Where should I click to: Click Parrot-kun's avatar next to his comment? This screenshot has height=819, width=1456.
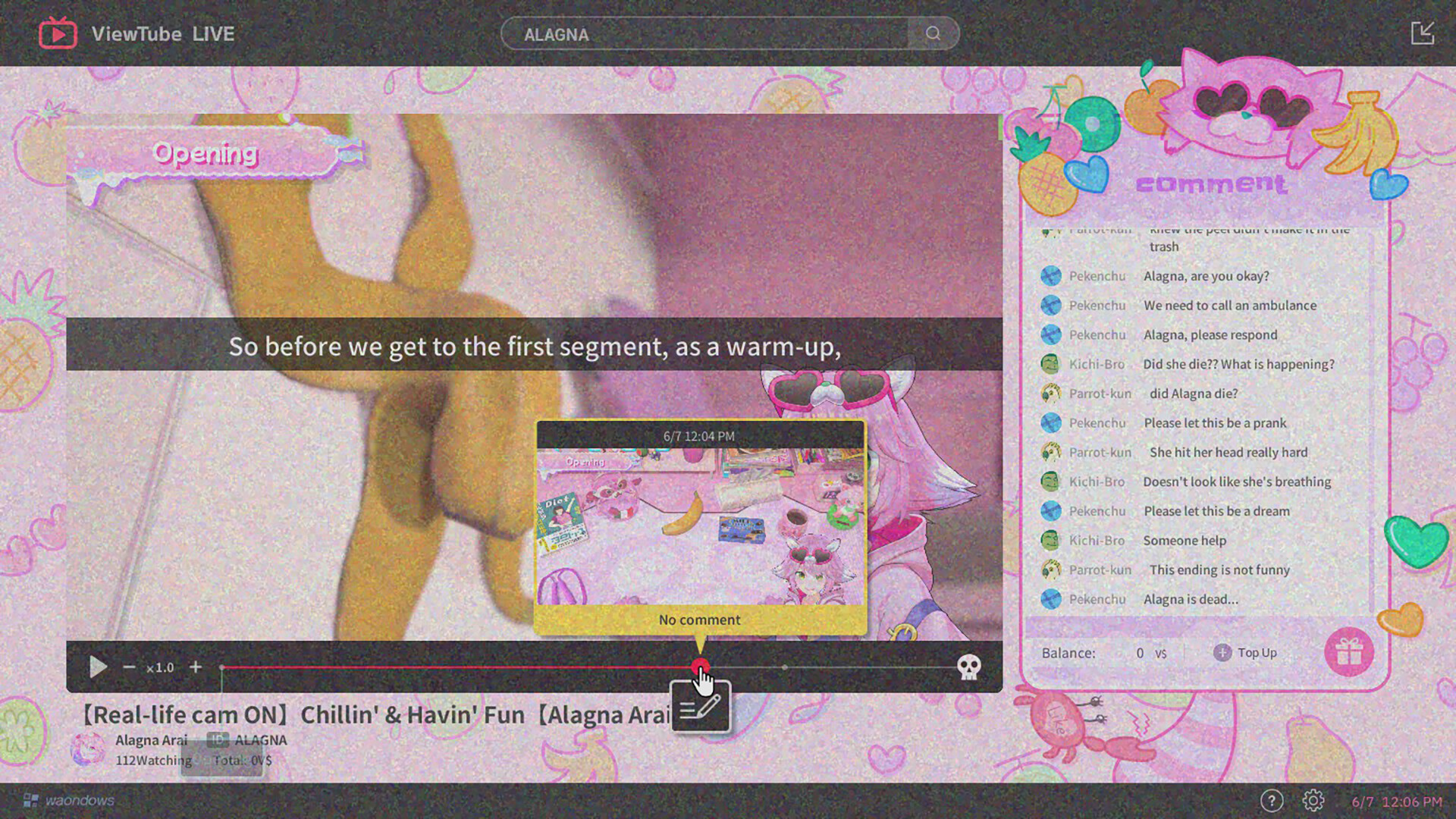click(x=1051, y=394)
